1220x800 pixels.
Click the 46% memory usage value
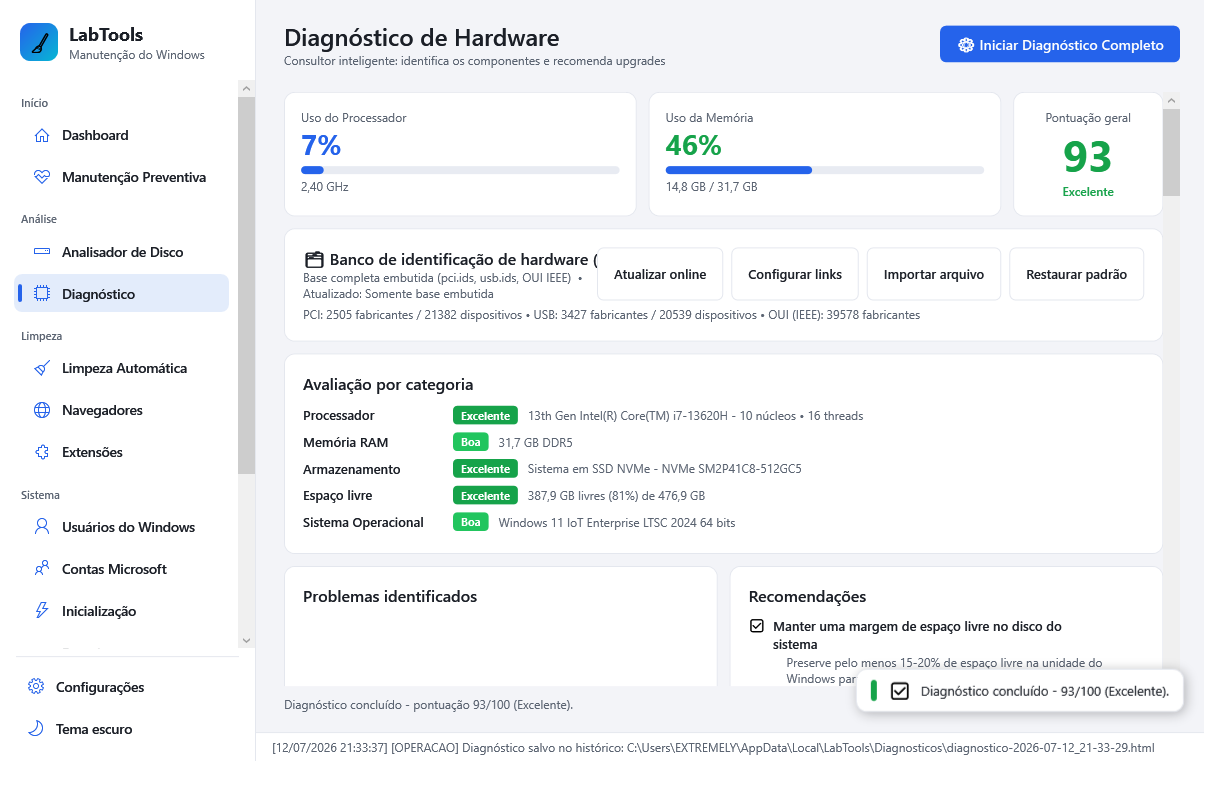pos(694,145)
